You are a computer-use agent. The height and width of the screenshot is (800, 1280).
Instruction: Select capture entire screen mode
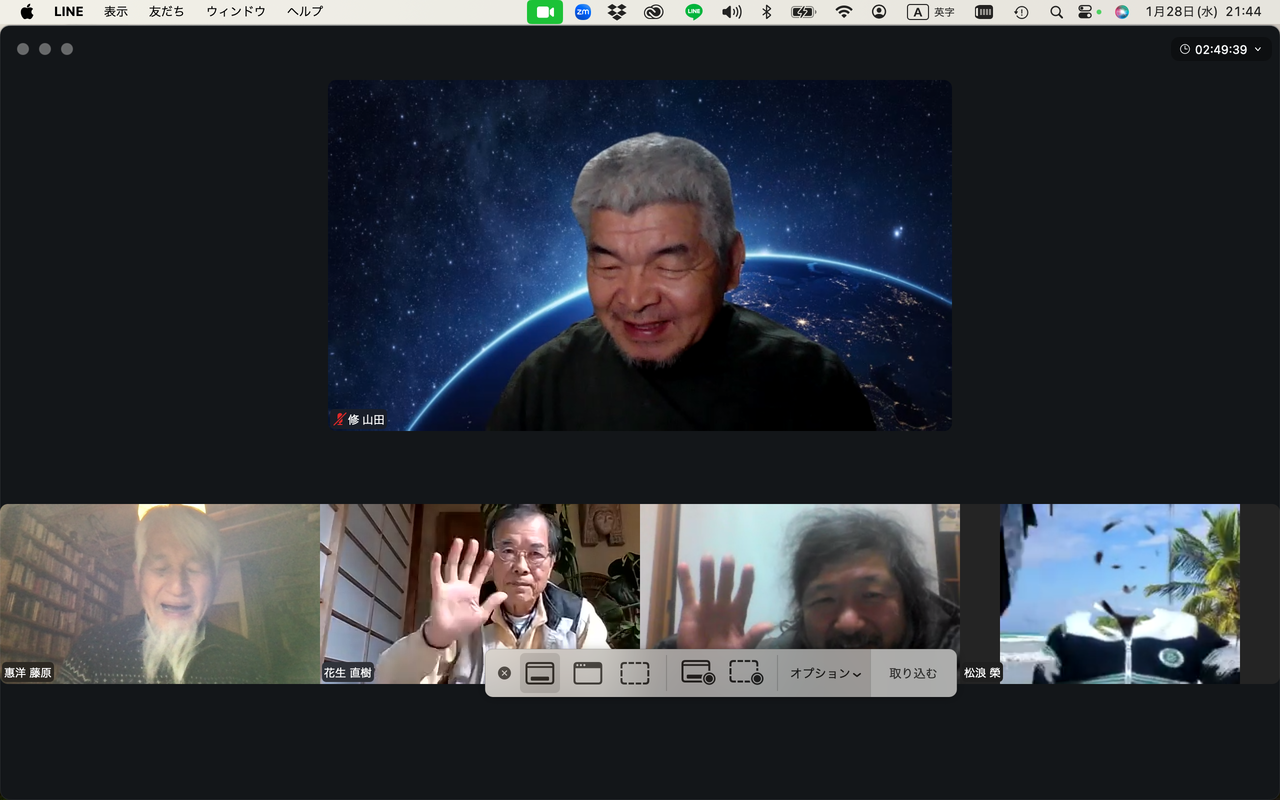[x=540, y=673]
